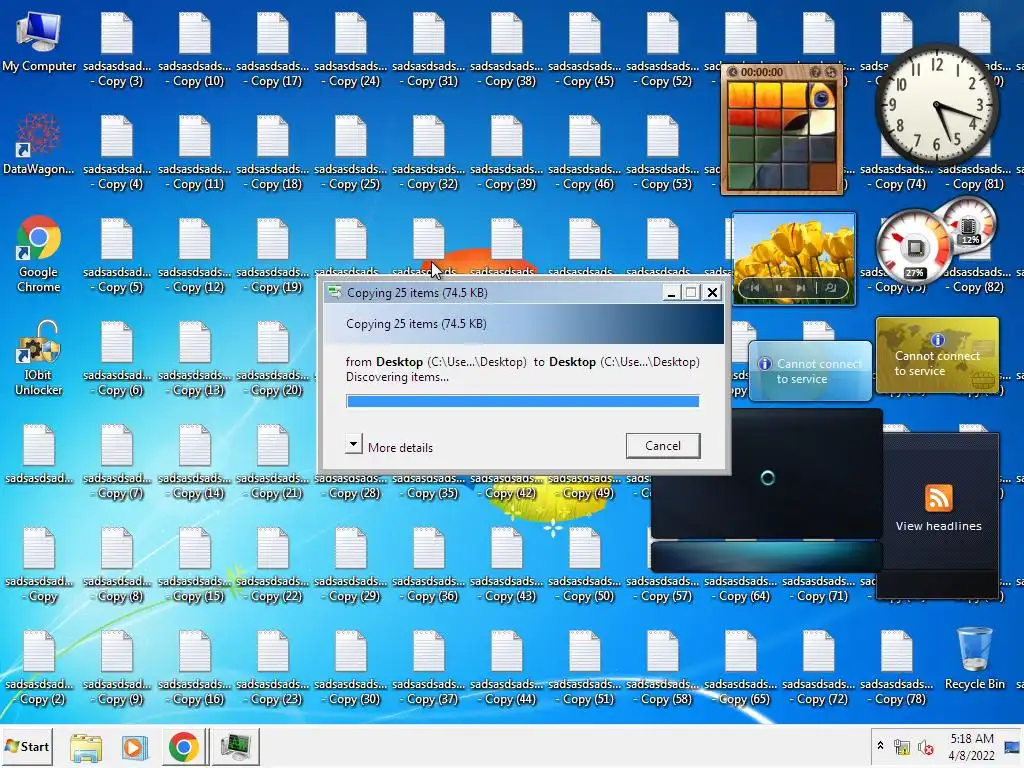Select file labeled Copy (65)
The height and width of the screenshot is (768, 1024).
point(741,668)
